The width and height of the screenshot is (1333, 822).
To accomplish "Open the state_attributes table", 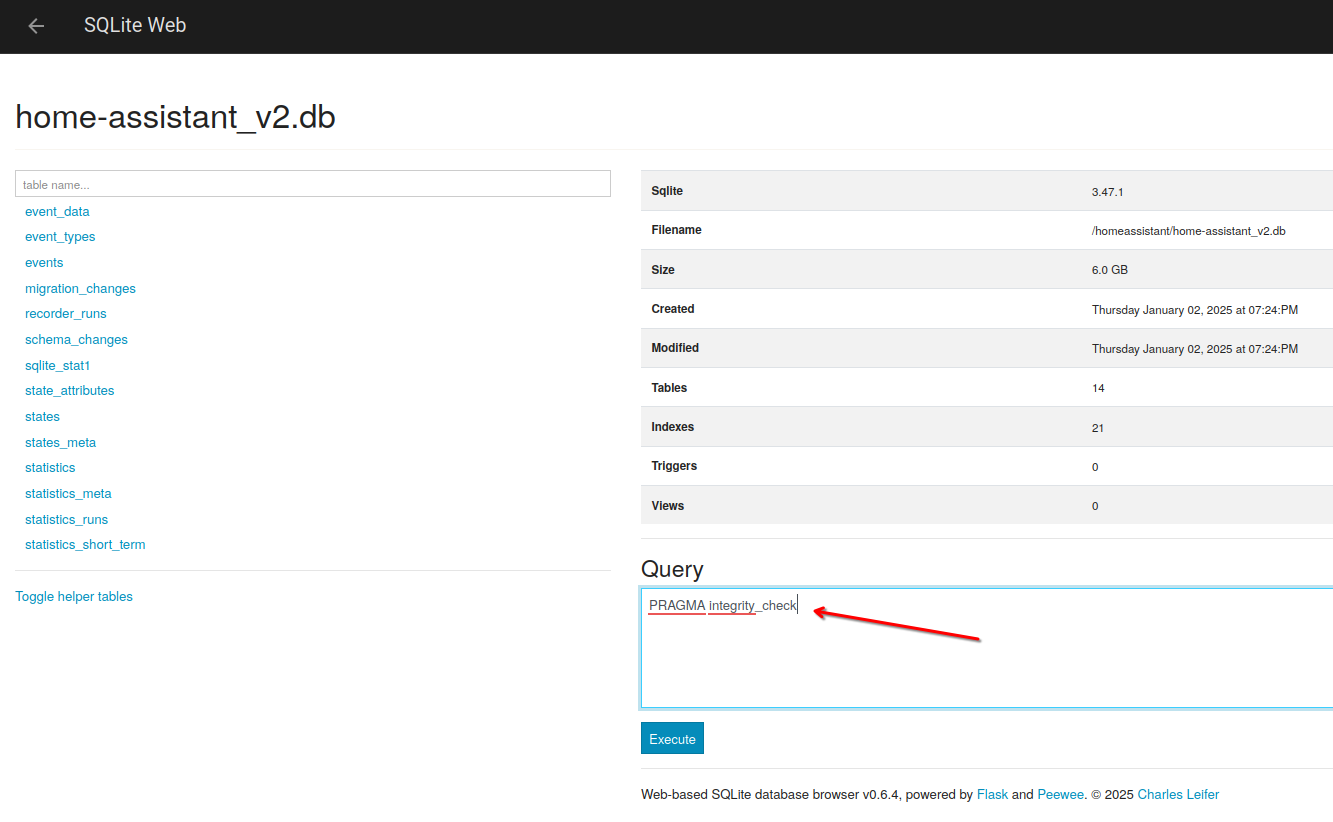I will click(69, 391).
